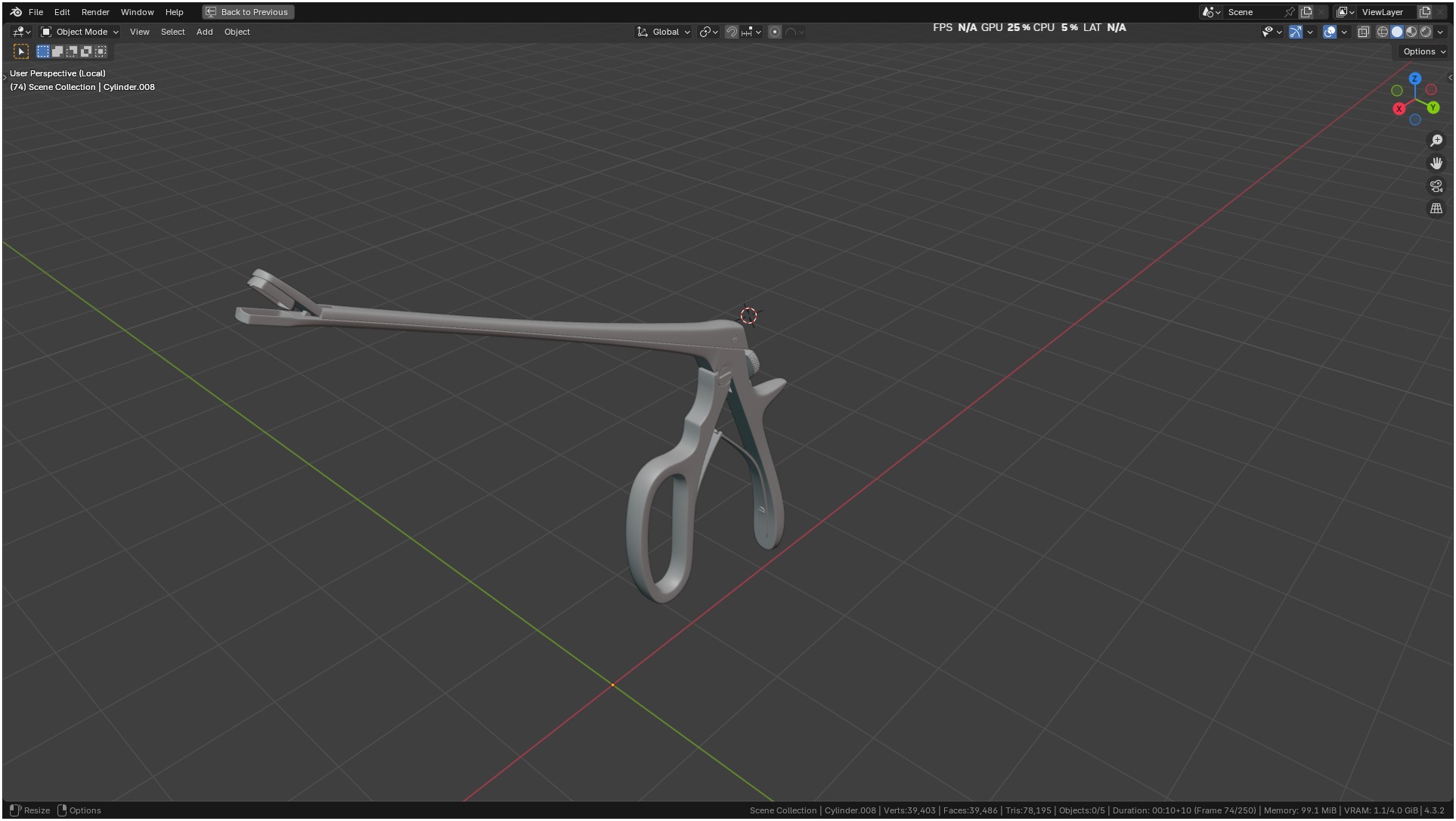Toggle X-ray view button

1363,32
